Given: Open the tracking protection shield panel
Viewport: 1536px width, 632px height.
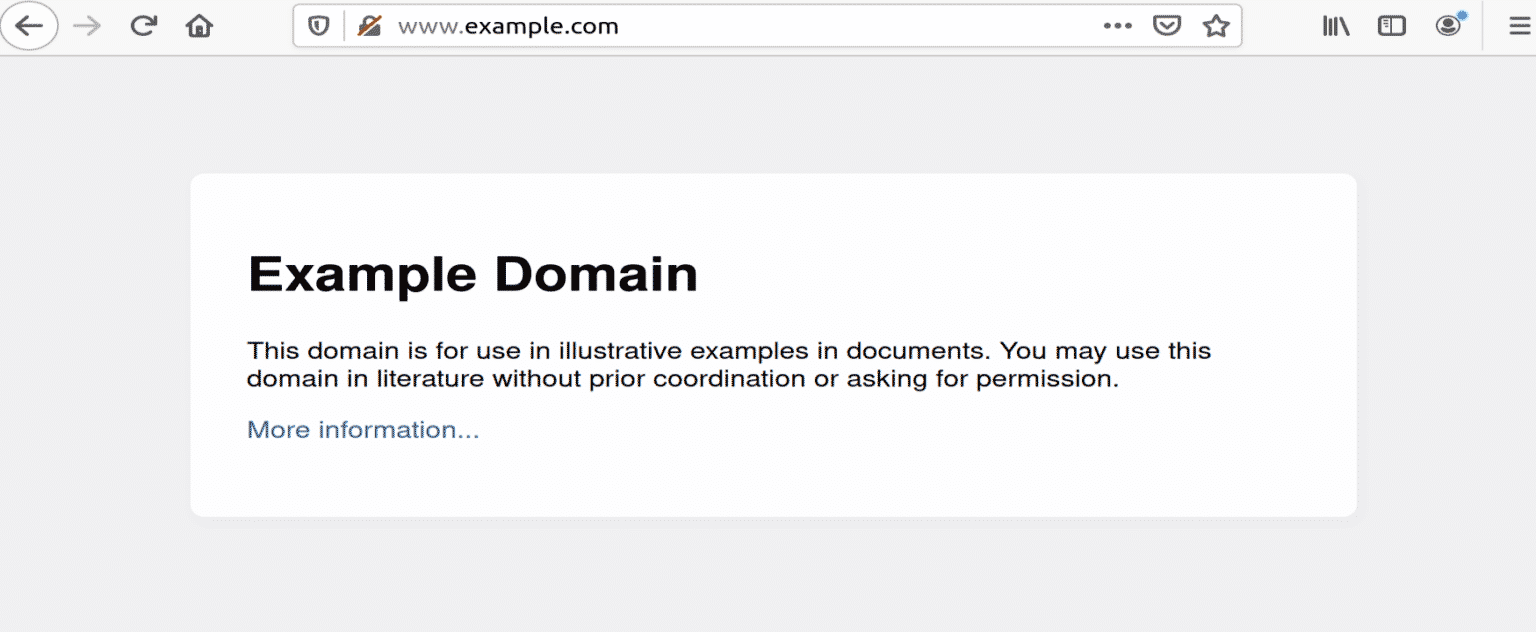Looking at the screenshot, I should tap(318, 27).
